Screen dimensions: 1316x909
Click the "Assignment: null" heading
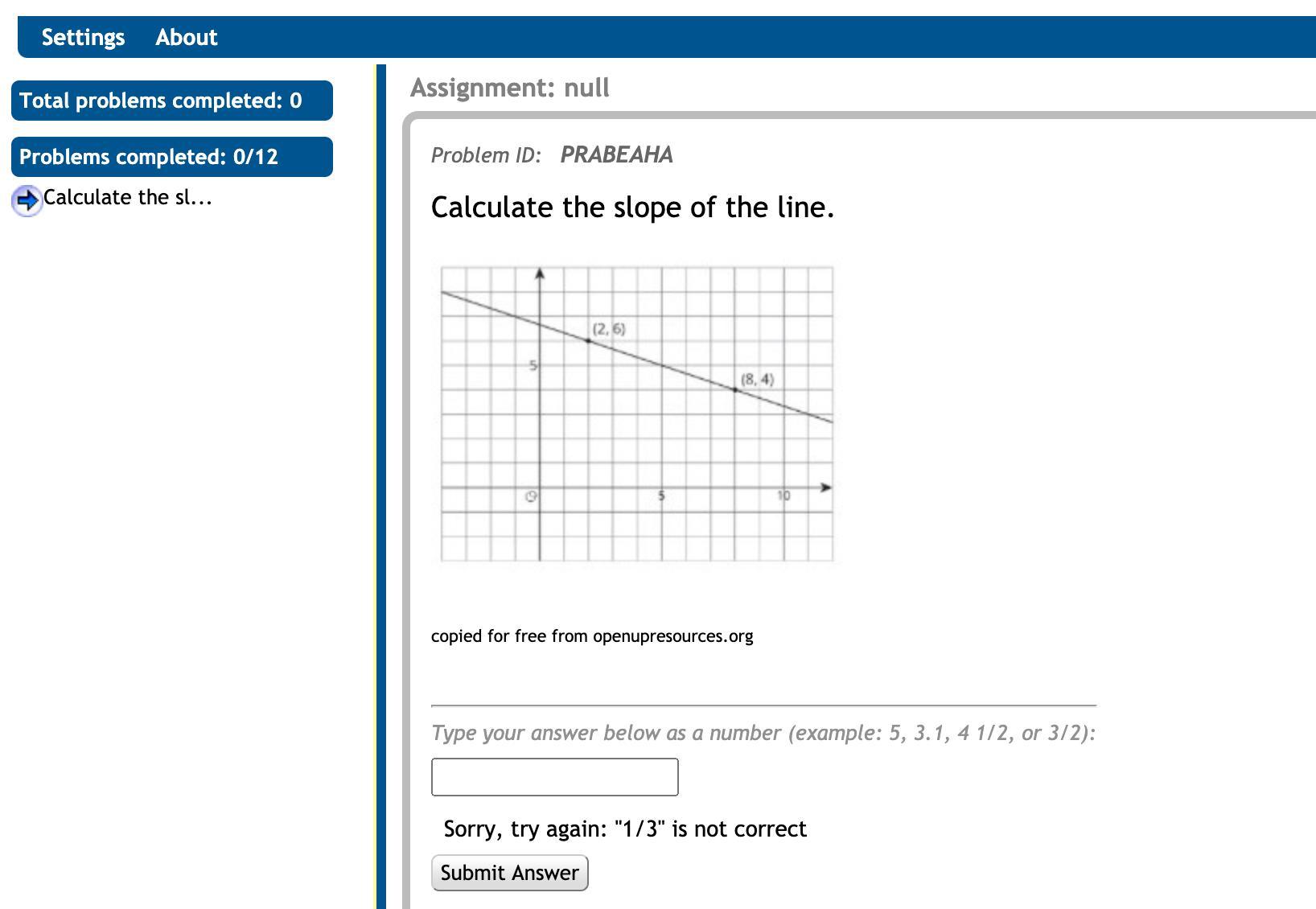point(509,88)
